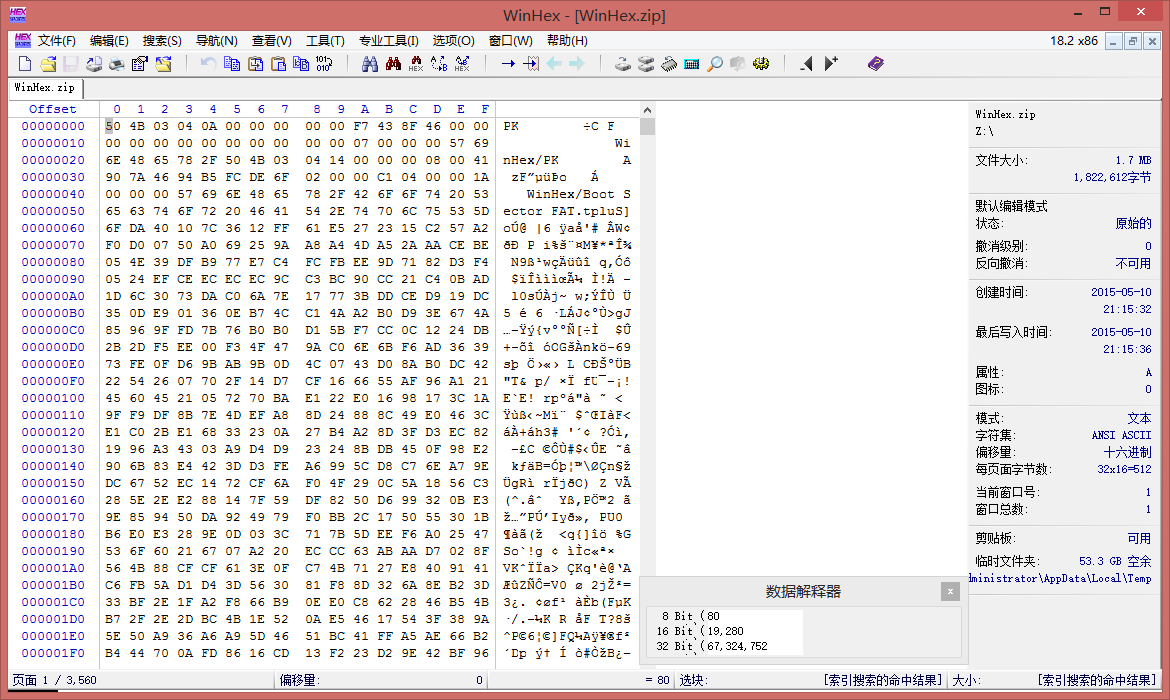This screenshot has height=700, width=1170.
Task: Click the blue binoculars find text icon
Action: click(370, 64)
